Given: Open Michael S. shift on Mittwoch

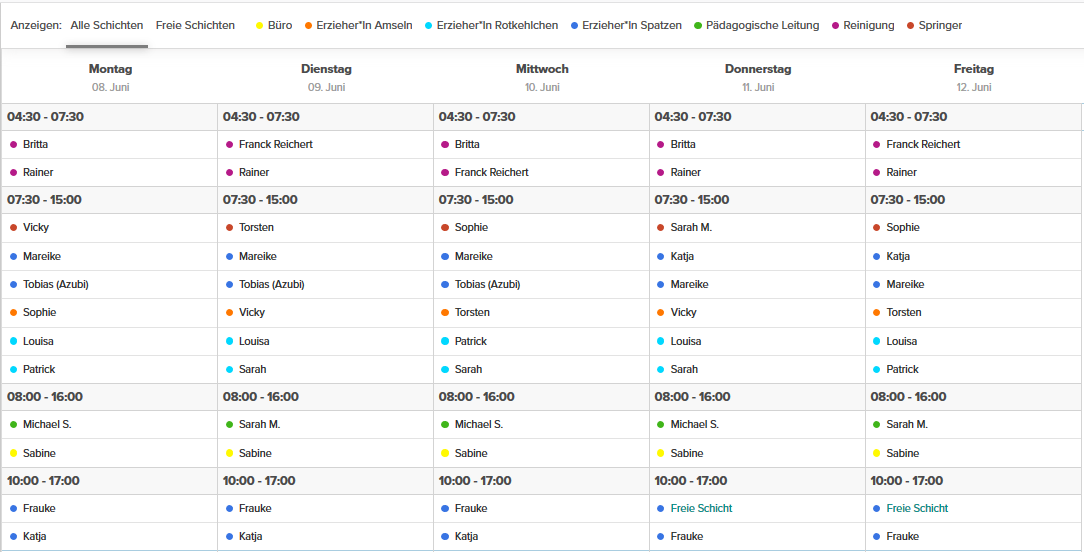Looking at the screenshot, I should [x=478, y=424].
